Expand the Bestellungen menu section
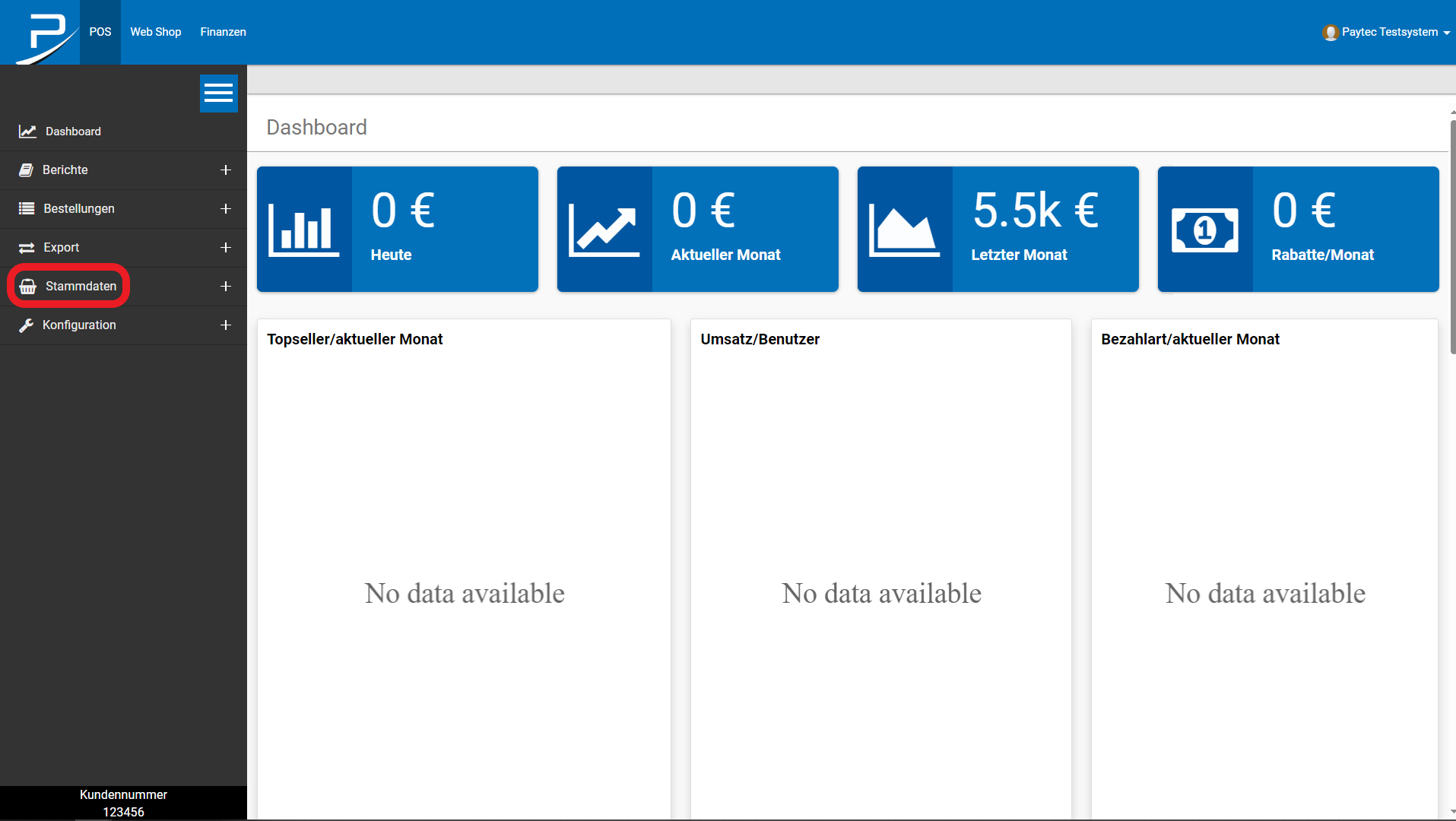This screenshot has width=1456, height=821. tap(226, 208)
